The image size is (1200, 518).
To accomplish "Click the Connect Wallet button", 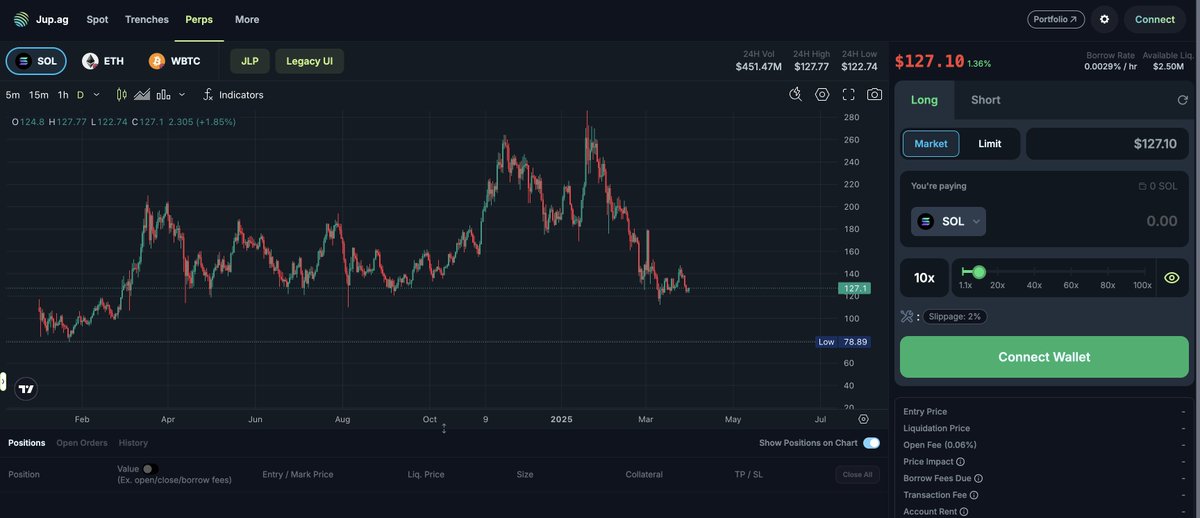I will pyautogui.click(x=1044, y=357).
